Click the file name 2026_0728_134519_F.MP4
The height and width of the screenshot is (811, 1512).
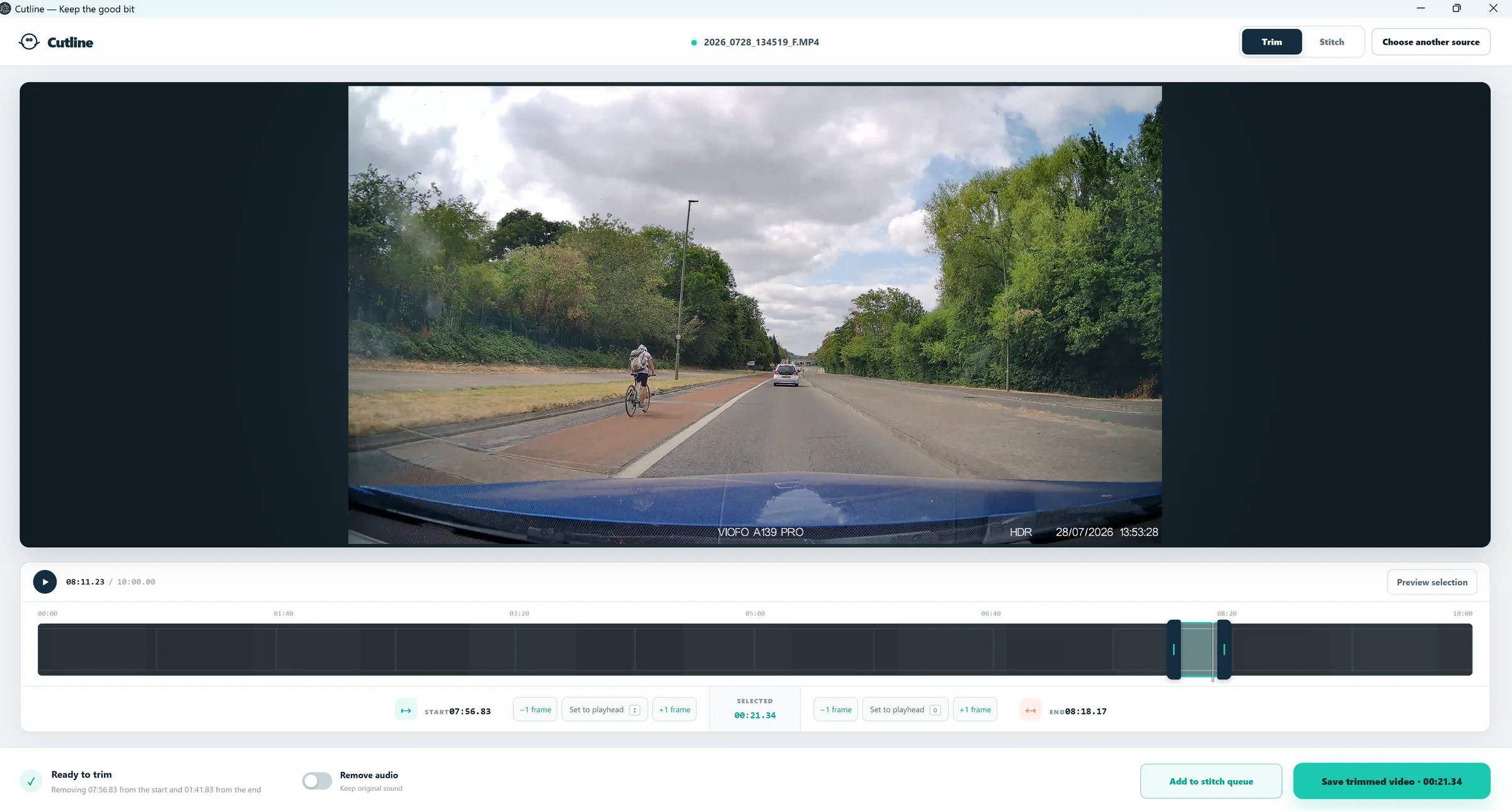(761, 42)
